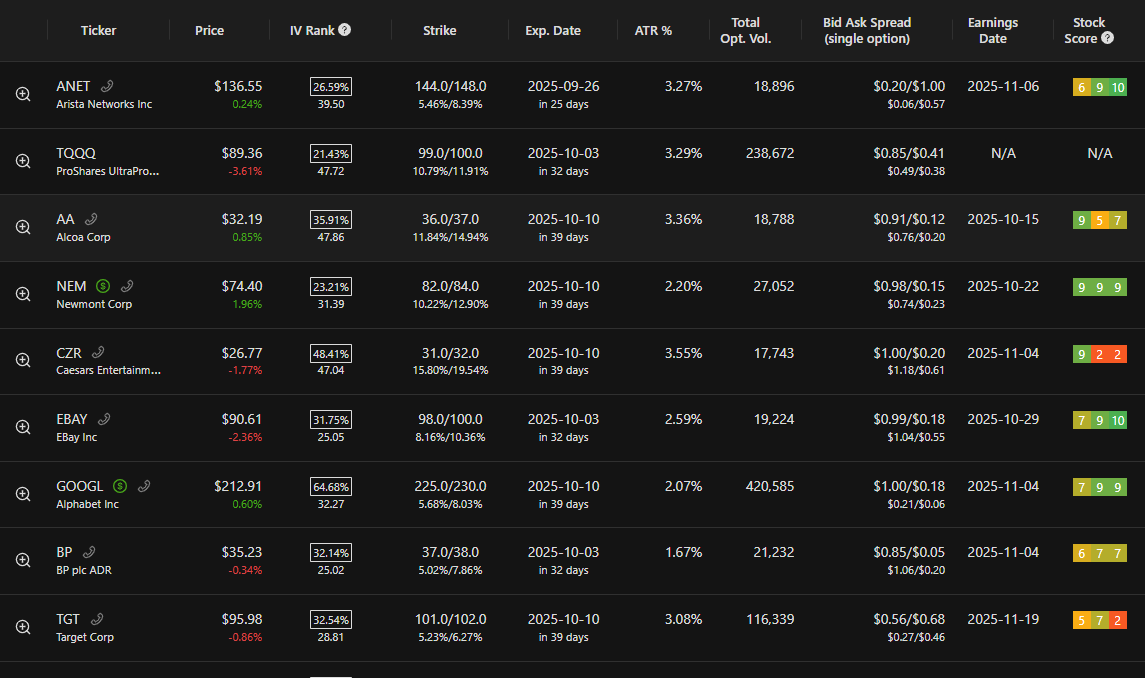Click strike 37.0/38.0 in BP row
The height and width of the screenshot is (678, 1145).
451,552
